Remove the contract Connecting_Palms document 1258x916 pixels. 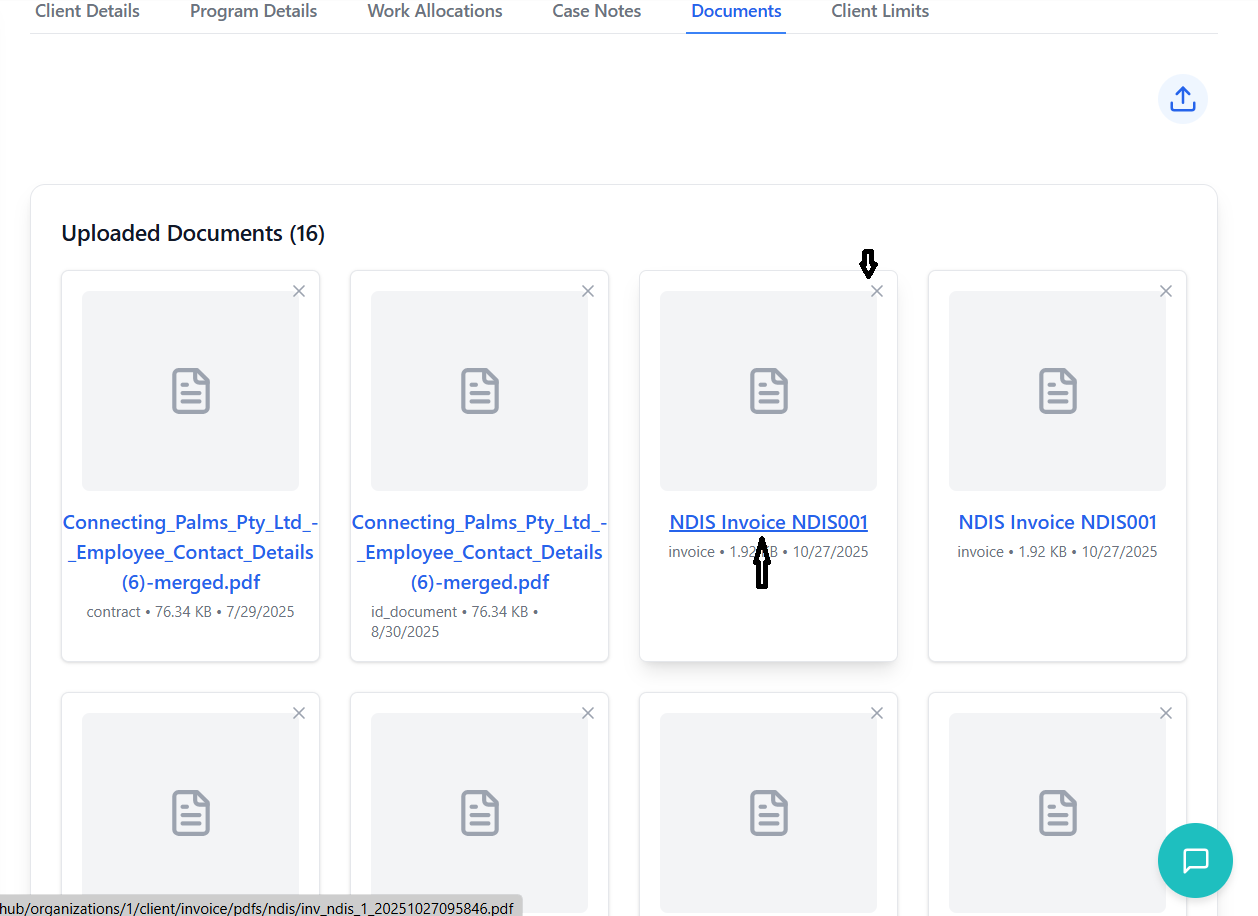point(299,291)
